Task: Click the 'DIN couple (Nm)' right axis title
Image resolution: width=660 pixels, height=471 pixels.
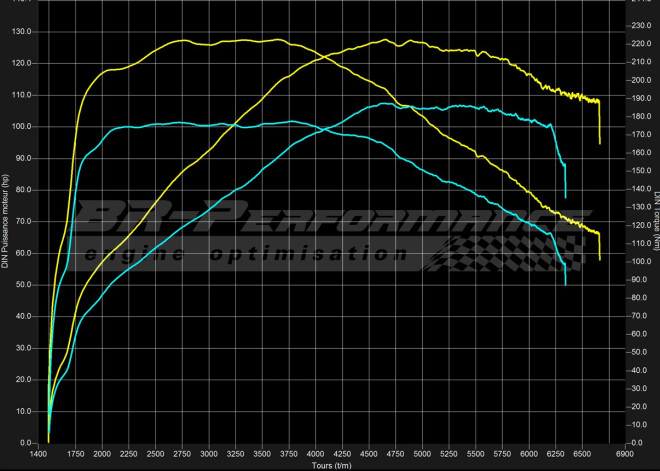Action: [x=655, y=222]
